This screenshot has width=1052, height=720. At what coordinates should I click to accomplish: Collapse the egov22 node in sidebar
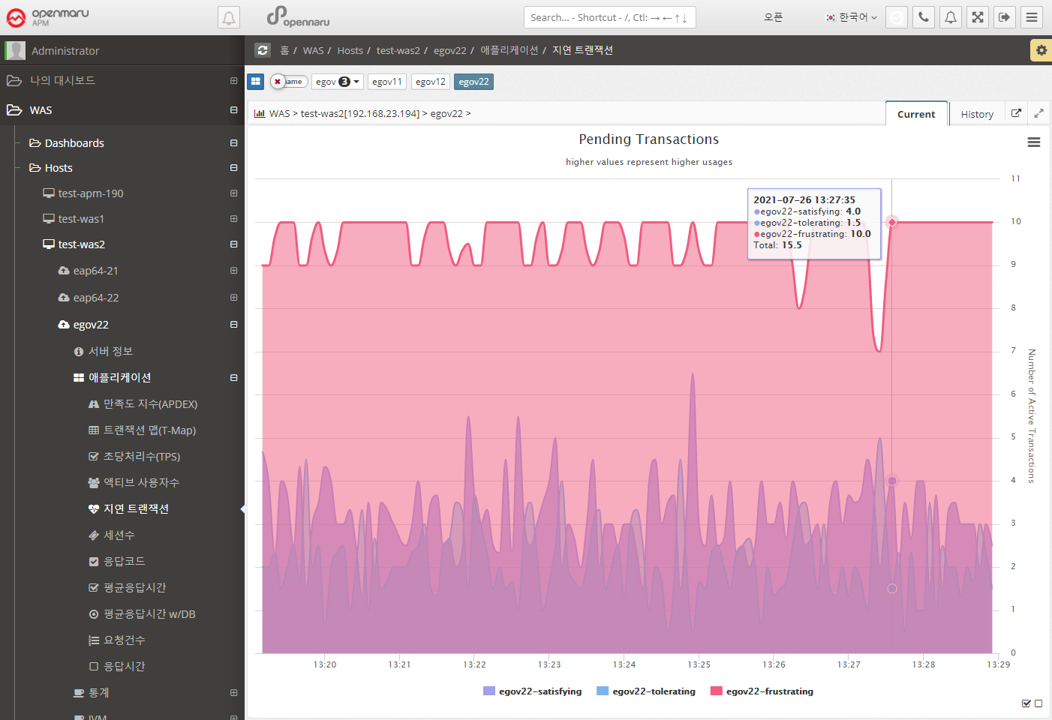pos(234,325)
